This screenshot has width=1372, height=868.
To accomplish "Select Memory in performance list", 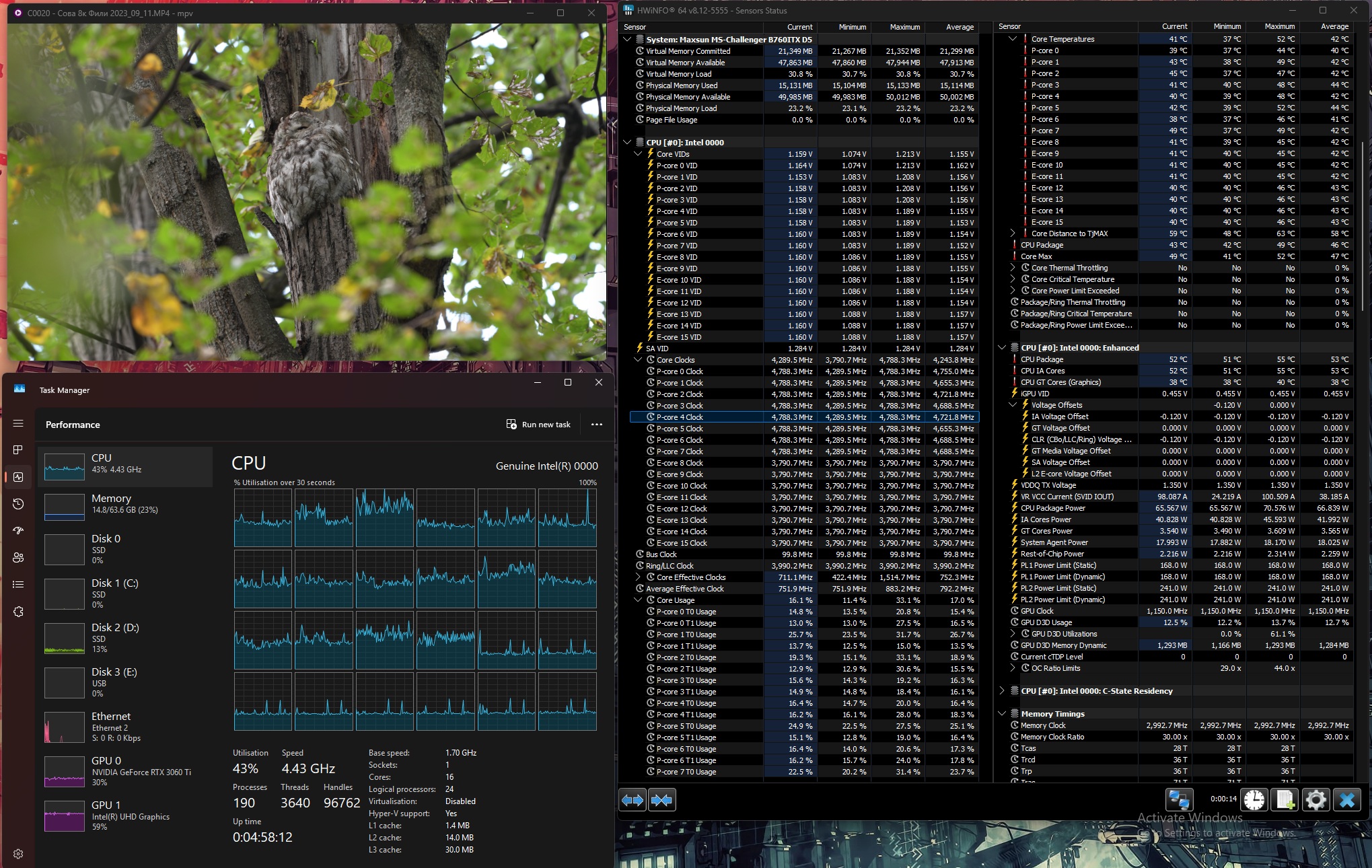I will pyautogui.click(x=125, y=504).
